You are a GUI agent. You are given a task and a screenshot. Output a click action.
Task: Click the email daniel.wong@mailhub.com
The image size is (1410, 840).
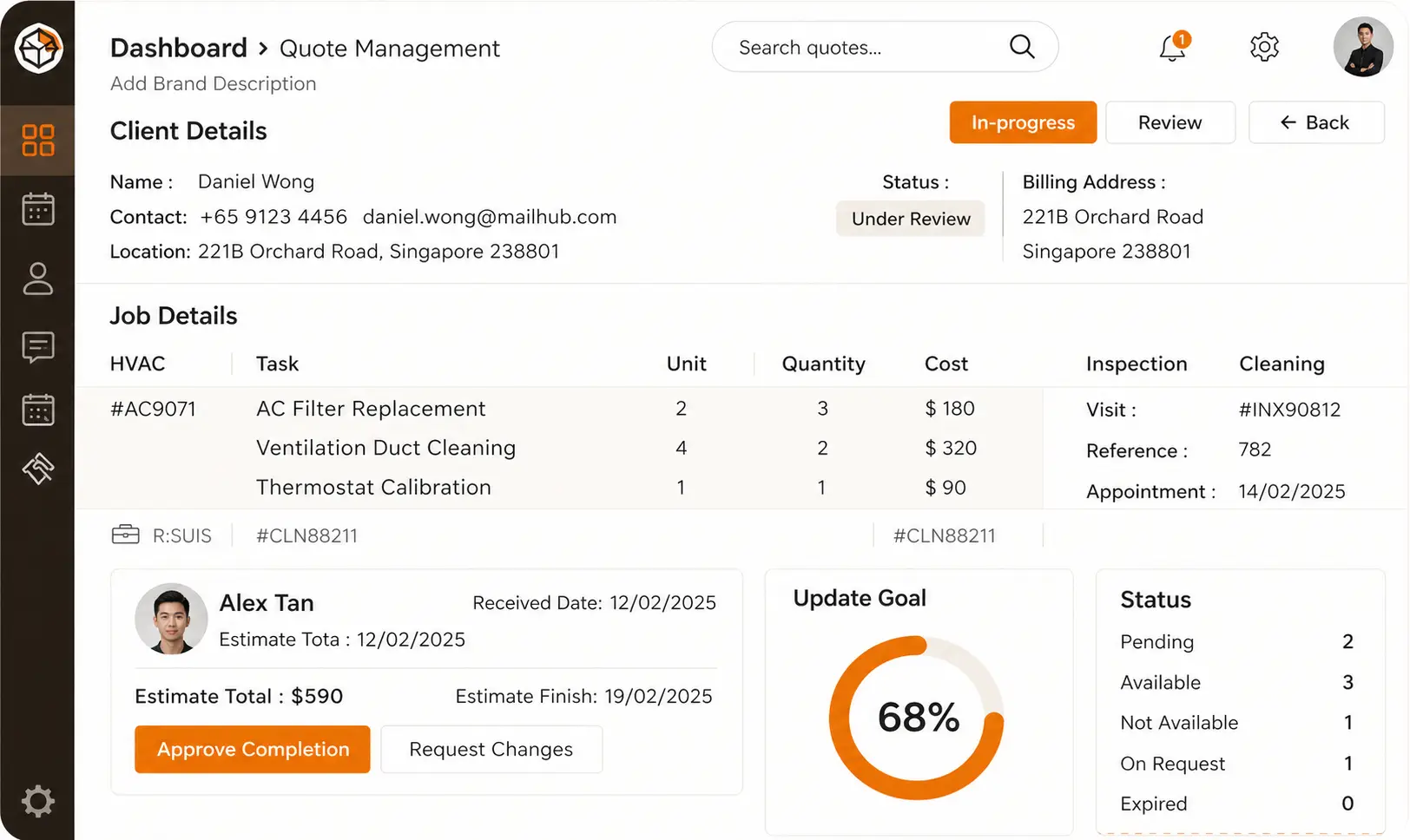click(490, 217)
